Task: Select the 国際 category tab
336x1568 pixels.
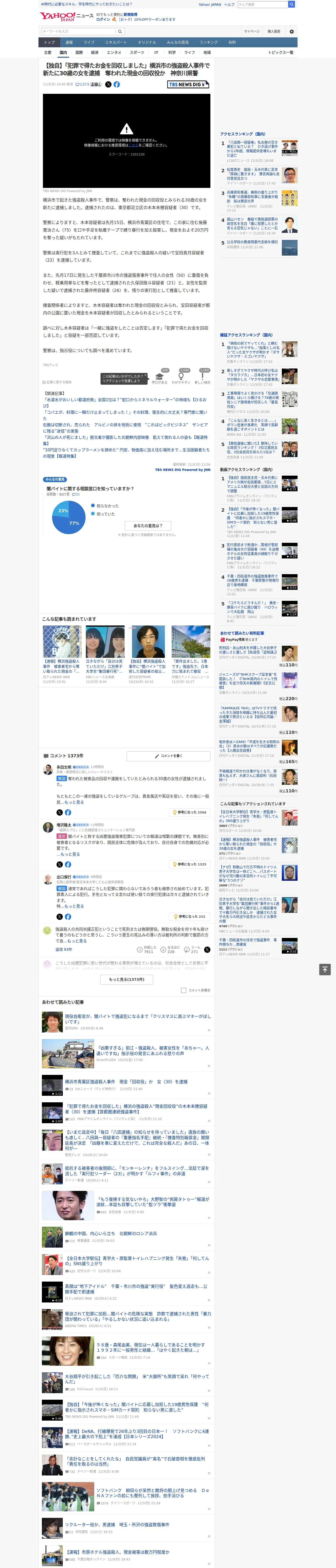Action: coord(79,52)
